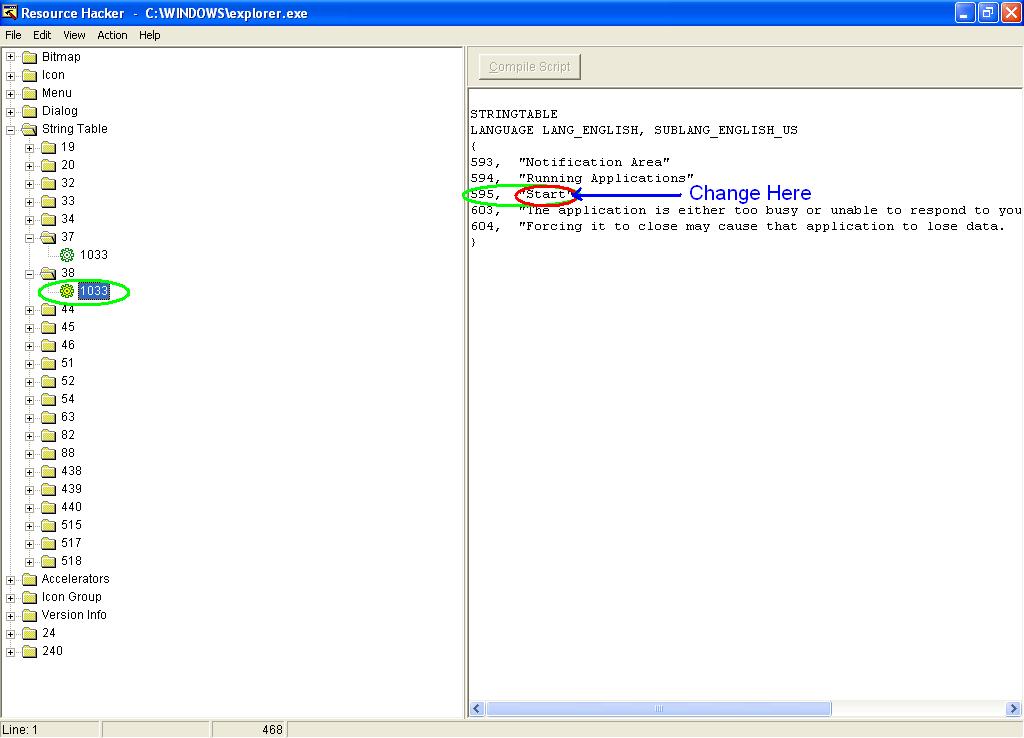Select the 1033 item under folder 37
Screen dimensions: 1024x738
(93, 255)
